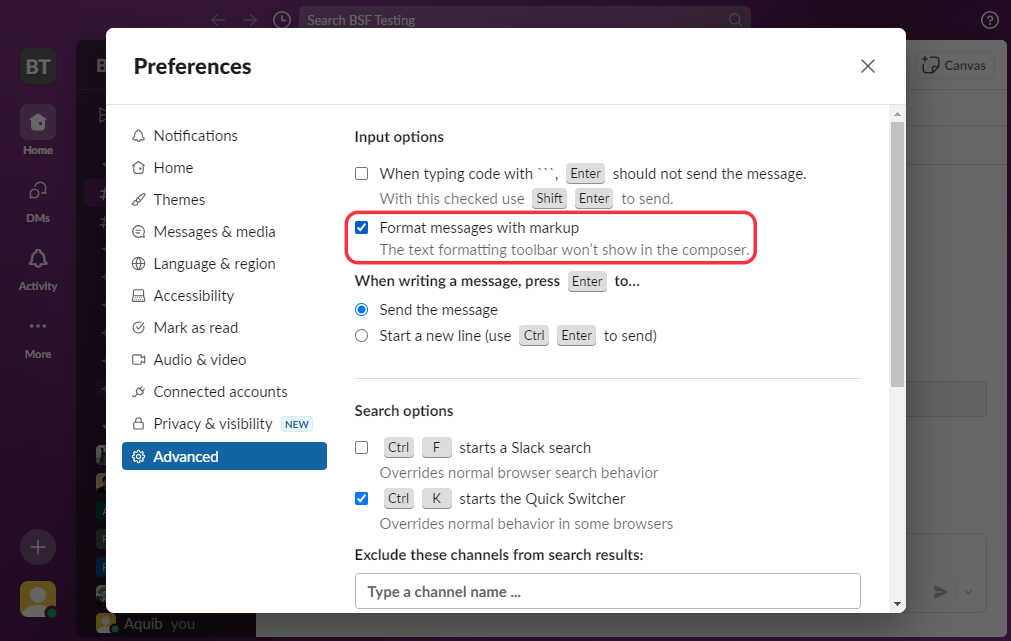1011x641 pixels.
Task: Select the Start a new line radio button
Action: [x=361, y=335]
